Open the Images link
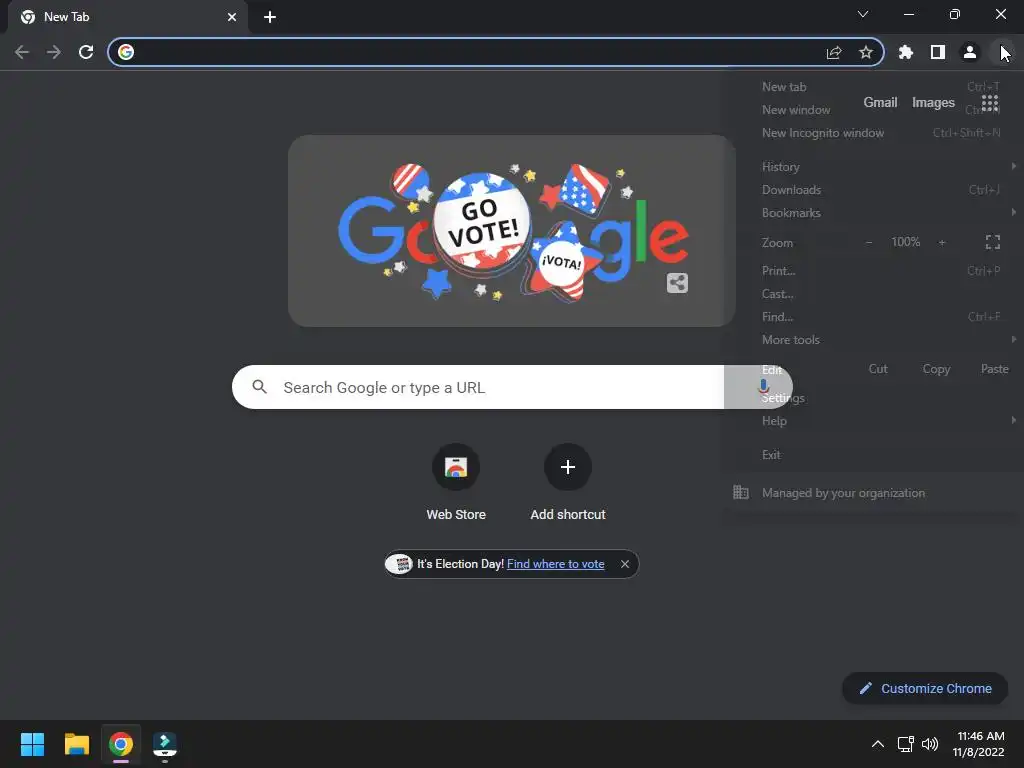The image size is (1024, 768). click(933, 103)
